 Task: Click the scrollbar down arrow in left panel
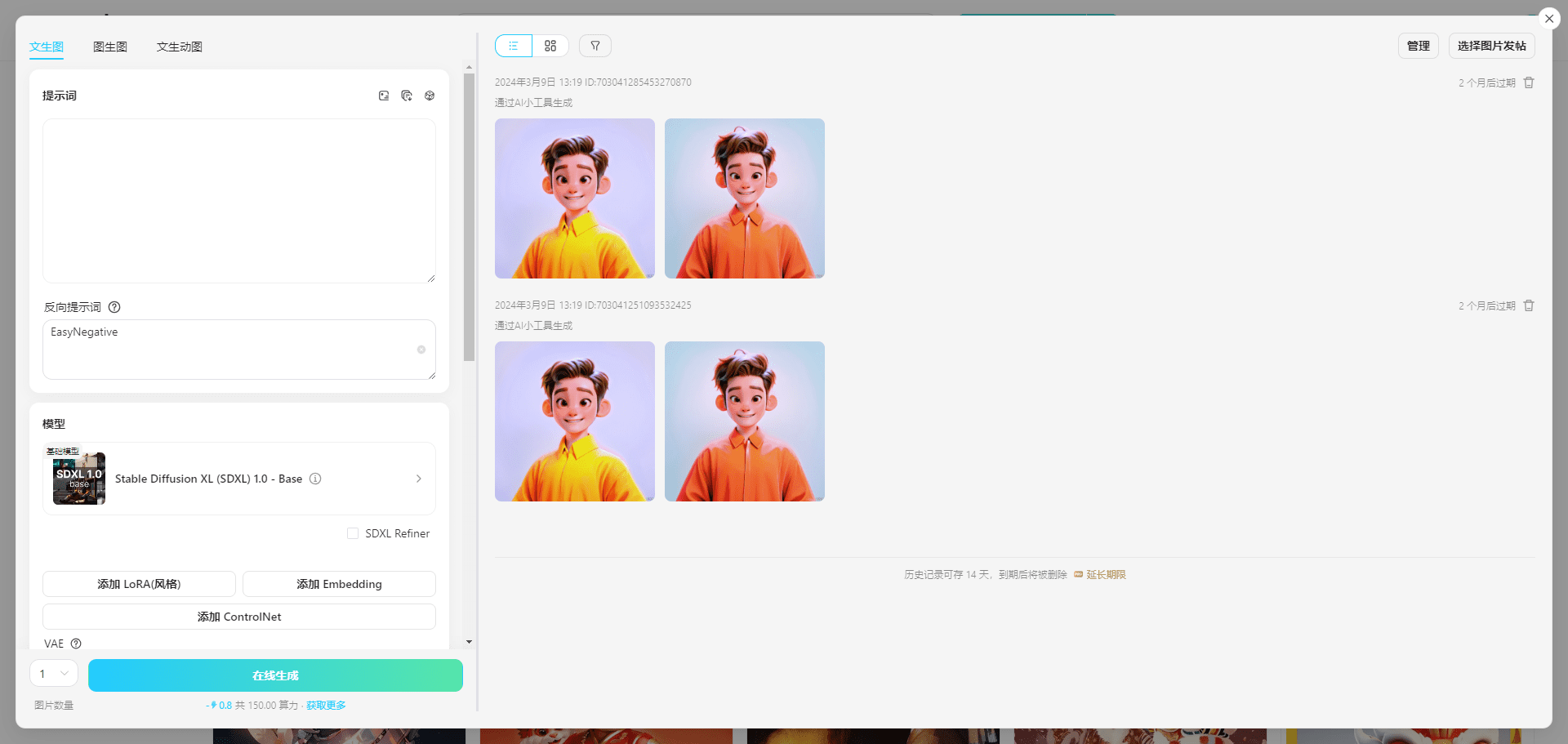tap(469, 642)
